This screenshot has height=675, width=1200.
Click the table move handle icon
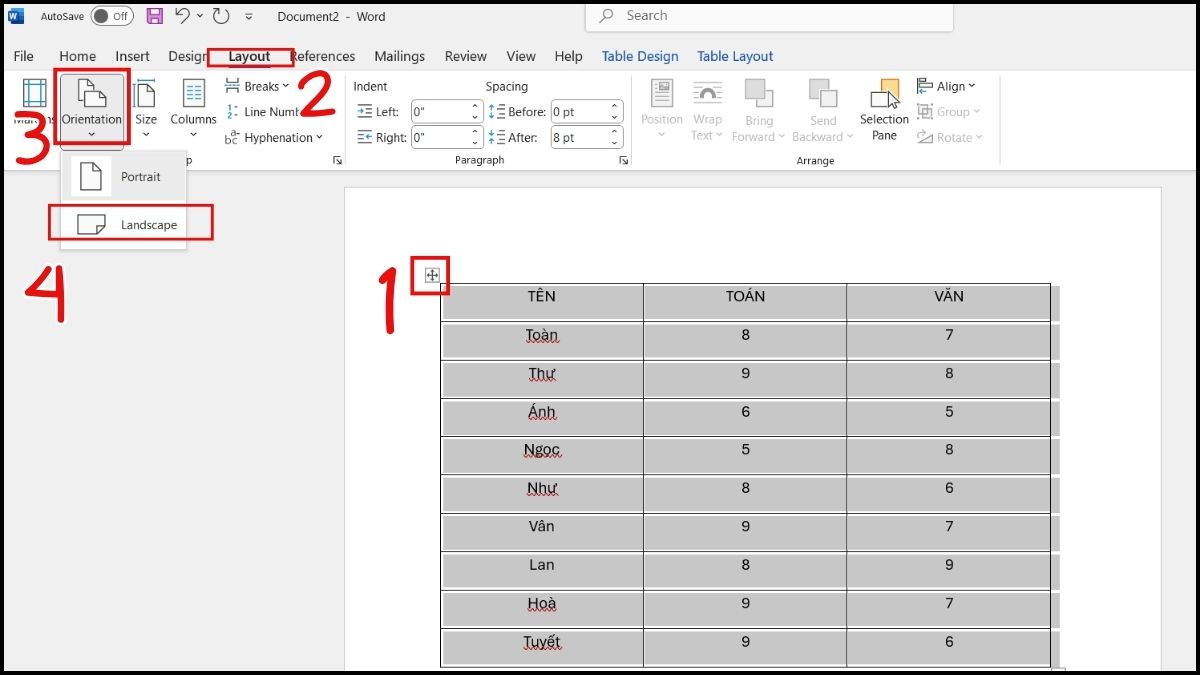point(432,275)
